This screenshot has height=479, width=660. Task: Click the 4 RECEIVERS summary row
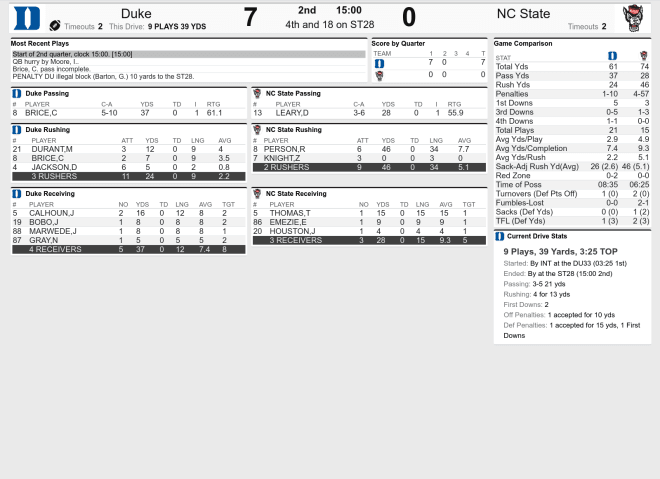point(129,250)
